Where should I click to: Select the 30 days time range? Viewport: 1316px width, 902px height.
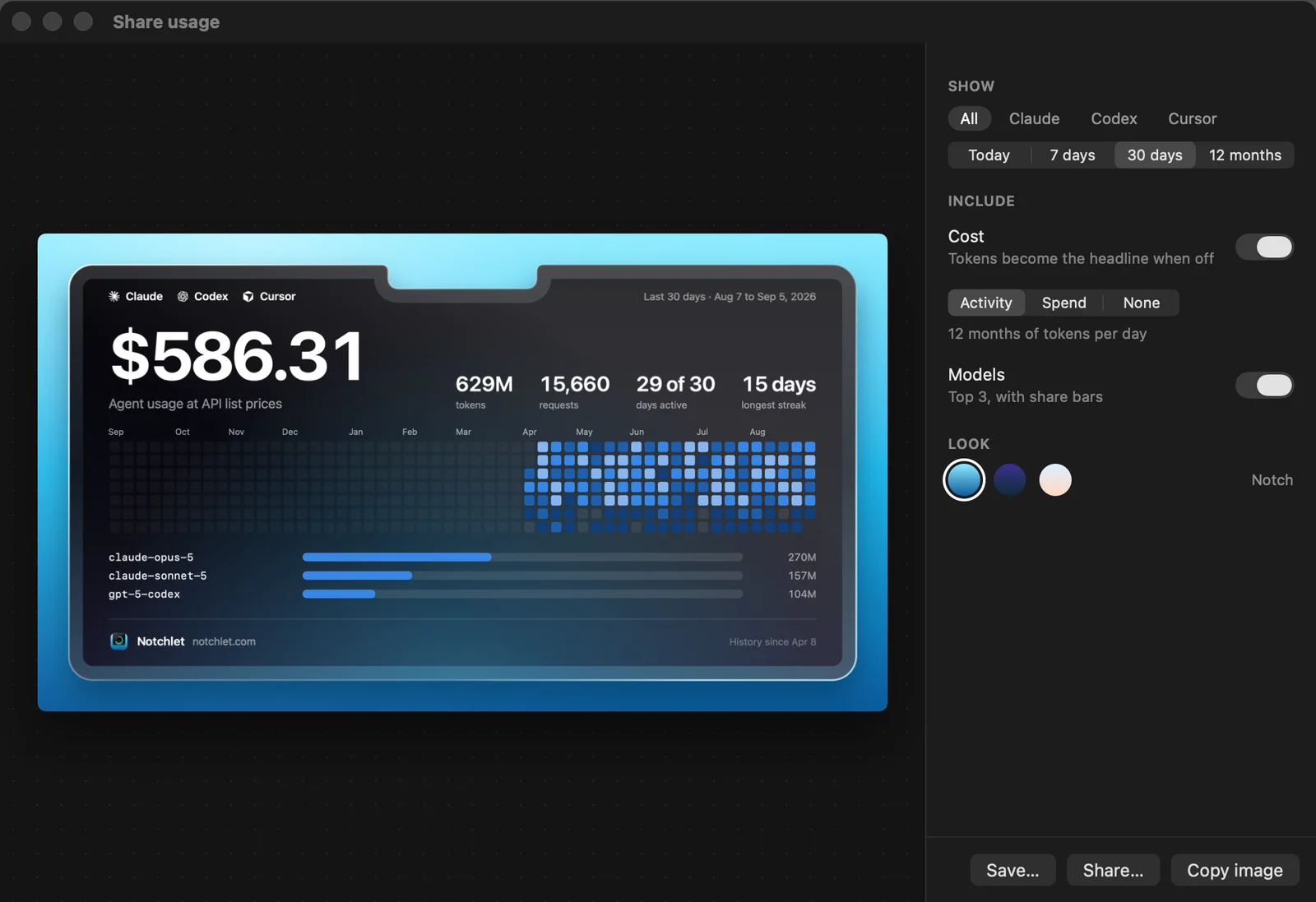[1155, 155]
